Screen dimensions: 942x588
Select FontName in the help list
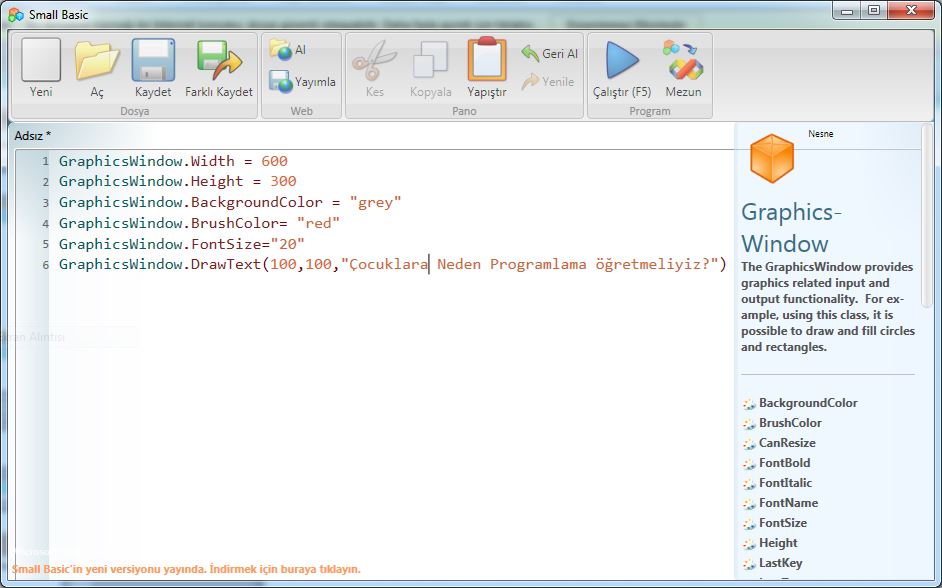788,503
